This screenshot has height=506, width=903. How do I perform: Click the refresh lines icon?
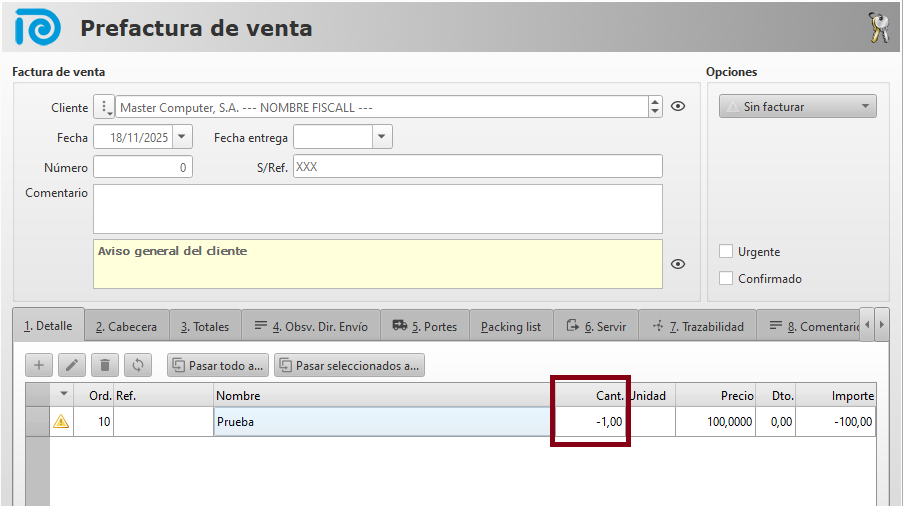tap(139, 366)
